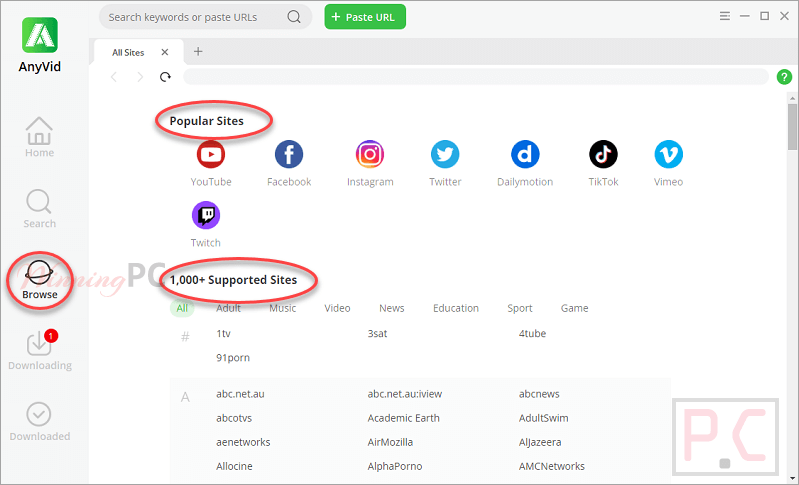Select the Education category filter

coord(456,308)
